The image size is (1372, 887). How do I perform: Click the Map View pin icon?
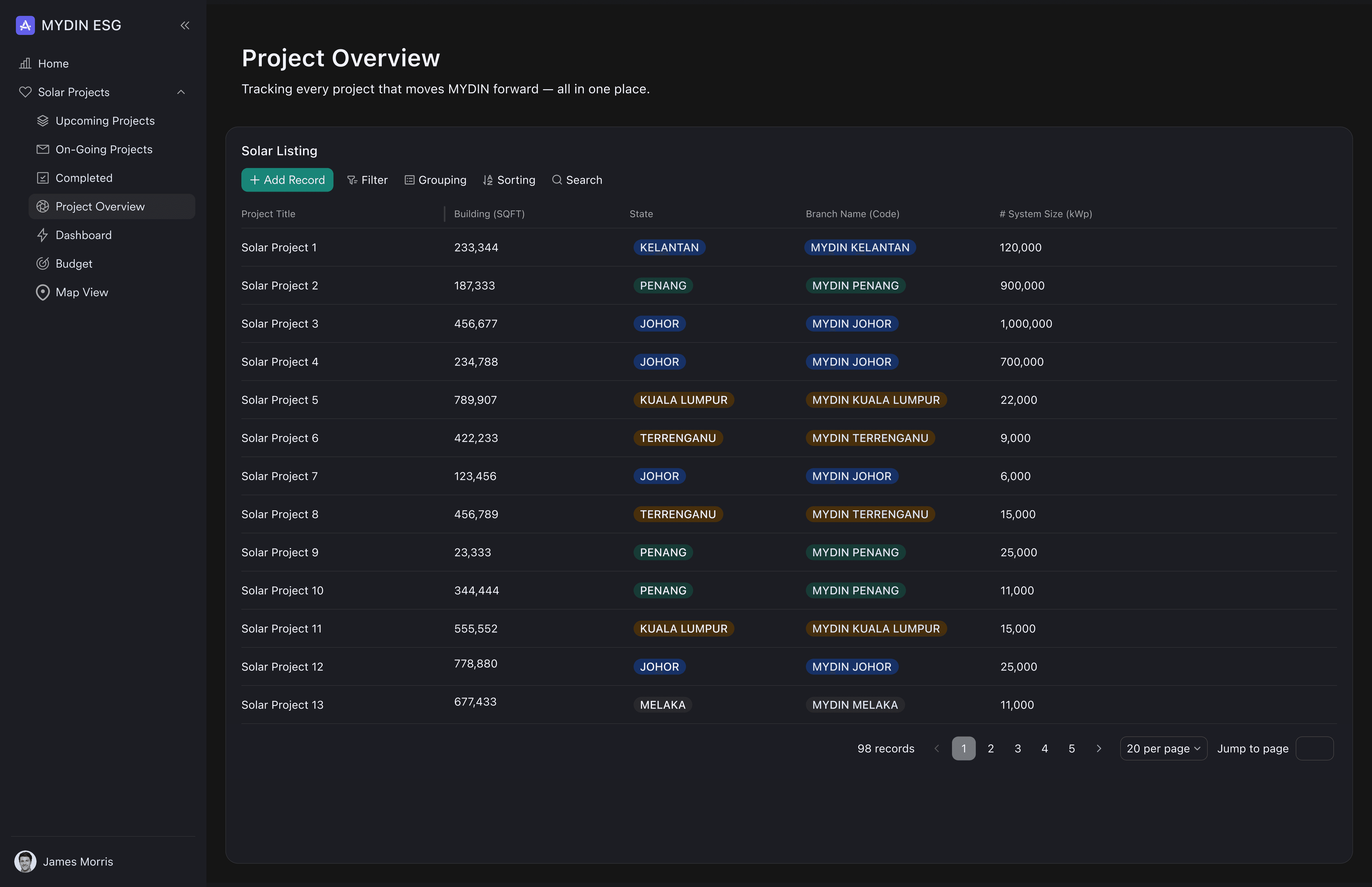43,292
